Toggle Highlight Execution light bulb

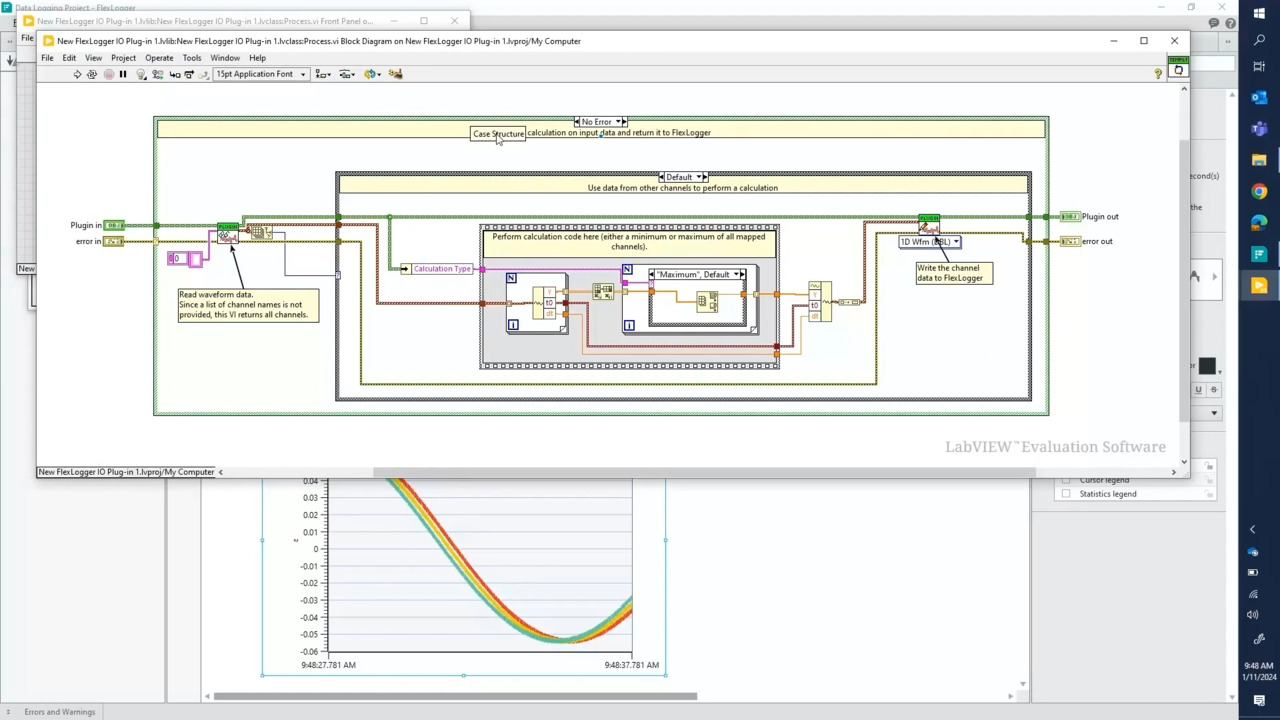pos(141,74)
